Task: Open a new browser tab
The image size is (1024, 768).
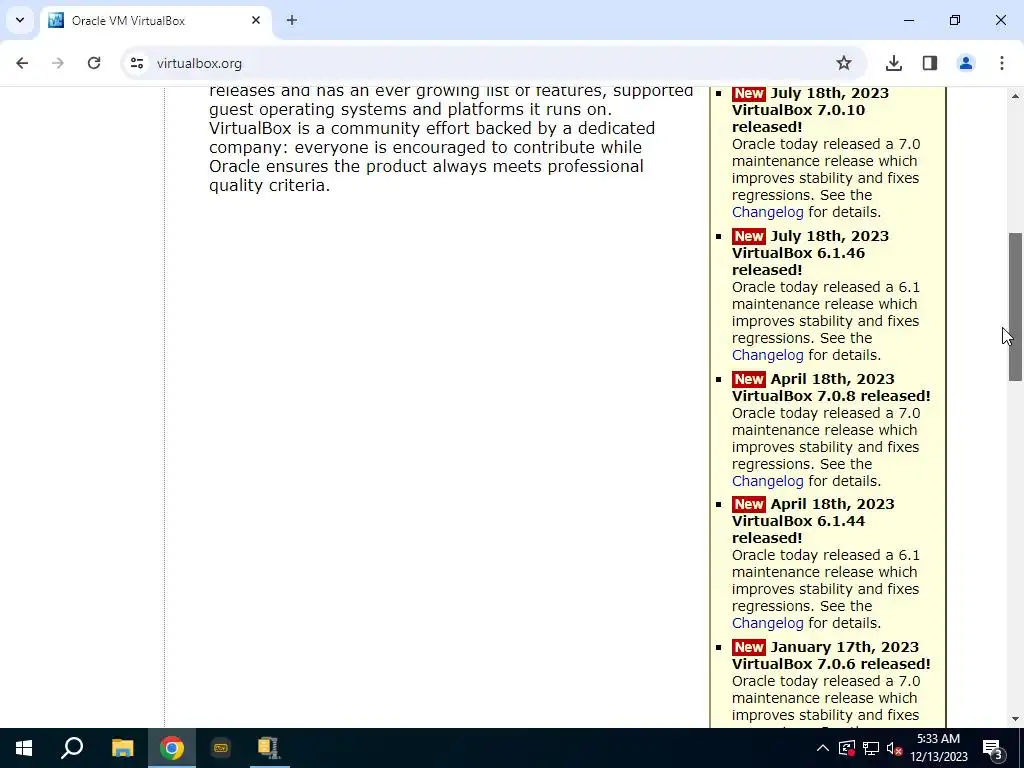Action: click(292, 20)
